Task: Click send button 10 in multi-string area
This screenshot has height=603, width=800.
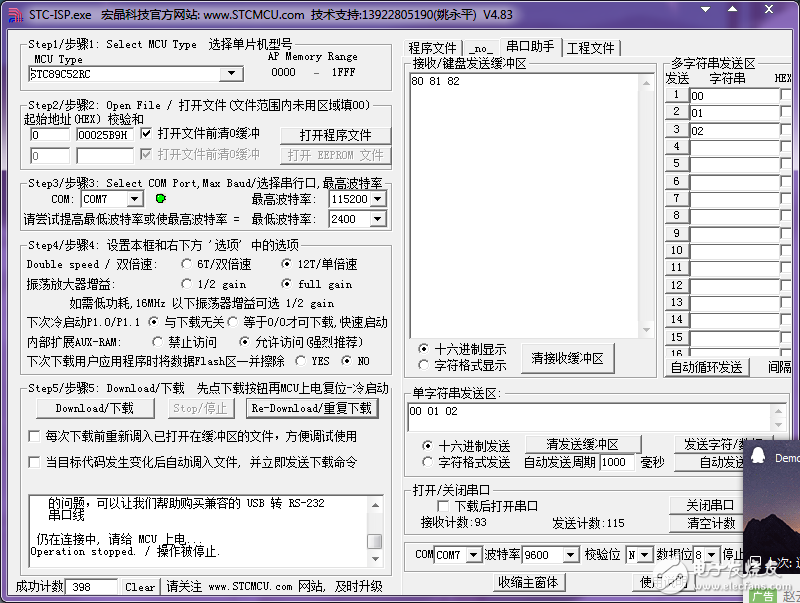Action: click(677, 250)
